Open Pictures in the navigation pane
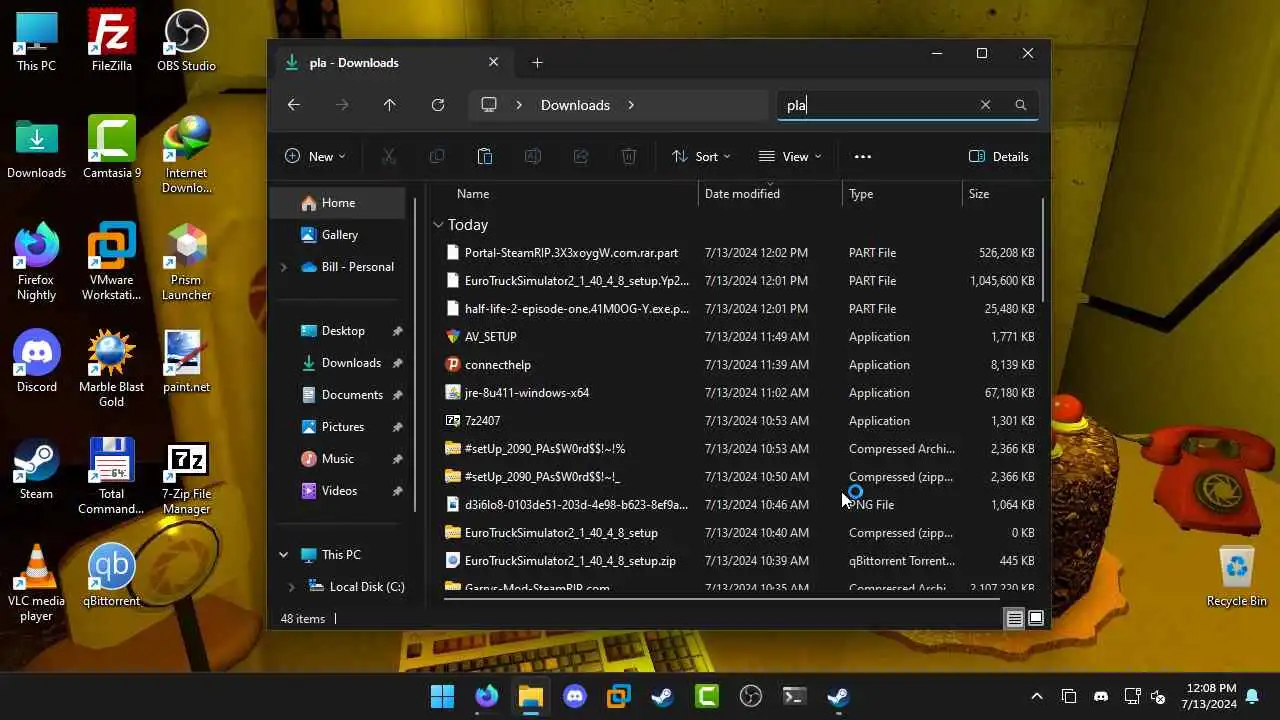This screenshot has height=720, width=1280. coord(343,427)
